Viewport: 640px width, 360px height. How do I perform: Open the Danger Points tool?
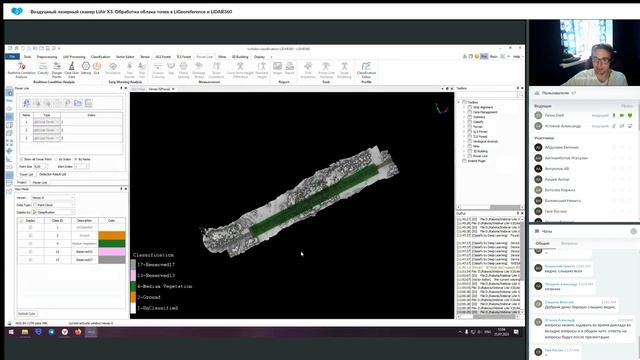[x=57, y=69]
